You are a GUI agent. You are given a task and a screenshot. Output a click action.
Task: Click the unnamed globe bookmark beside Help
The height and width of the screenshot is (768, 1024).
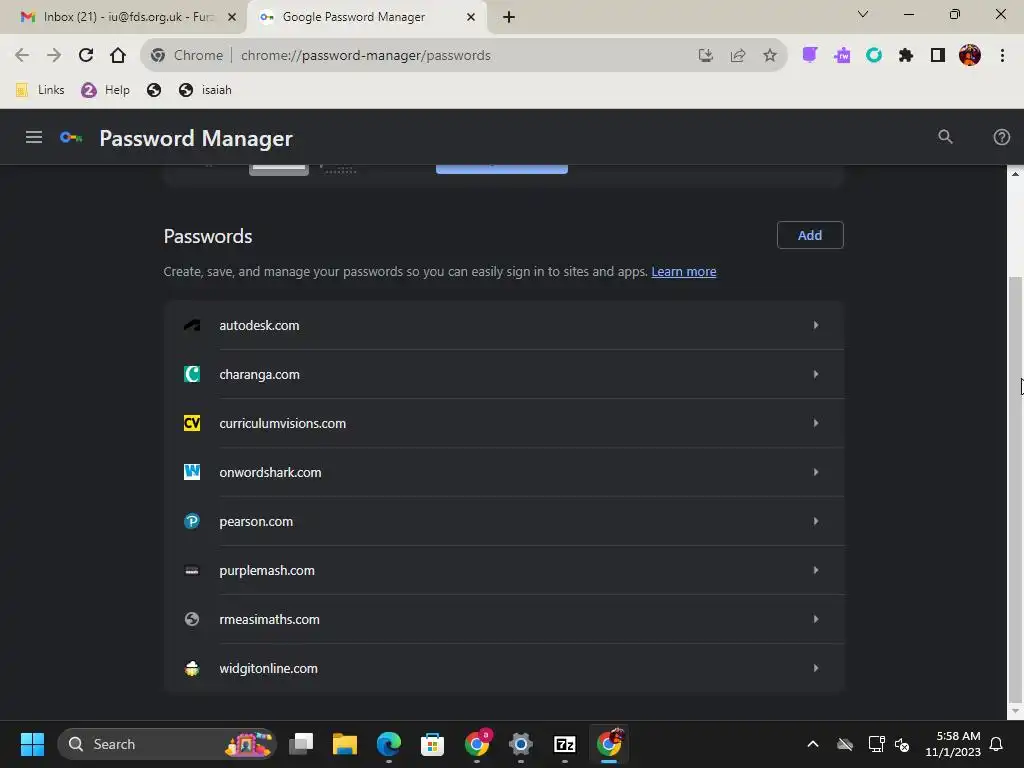154,90
